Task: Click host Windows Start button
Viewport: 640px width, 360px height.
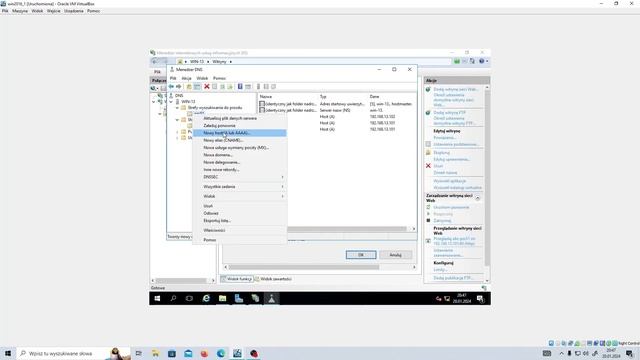Action: click(x=8, y=353)
